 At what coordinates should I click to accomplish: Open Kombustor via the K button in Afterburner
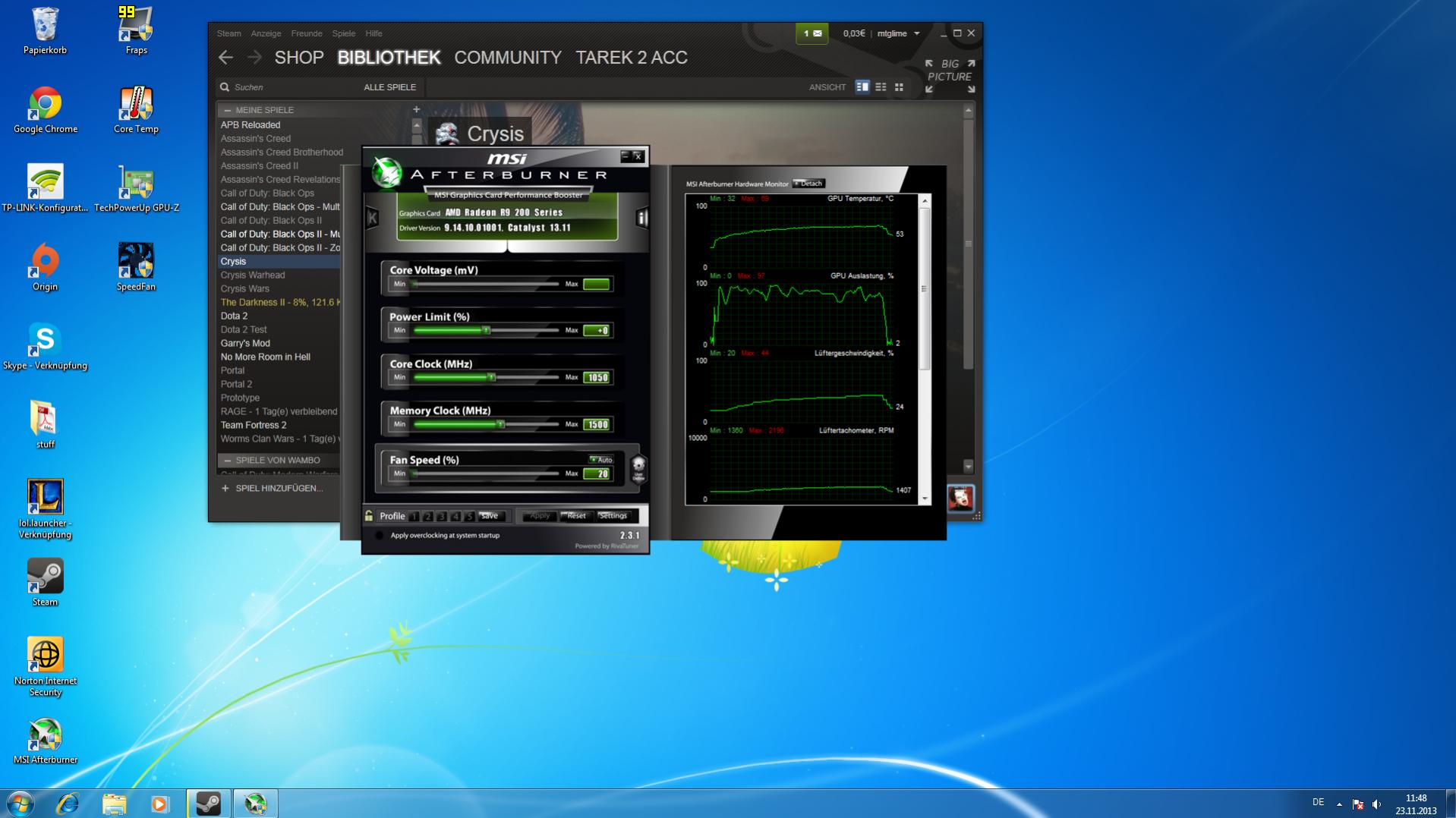[372, 218]
